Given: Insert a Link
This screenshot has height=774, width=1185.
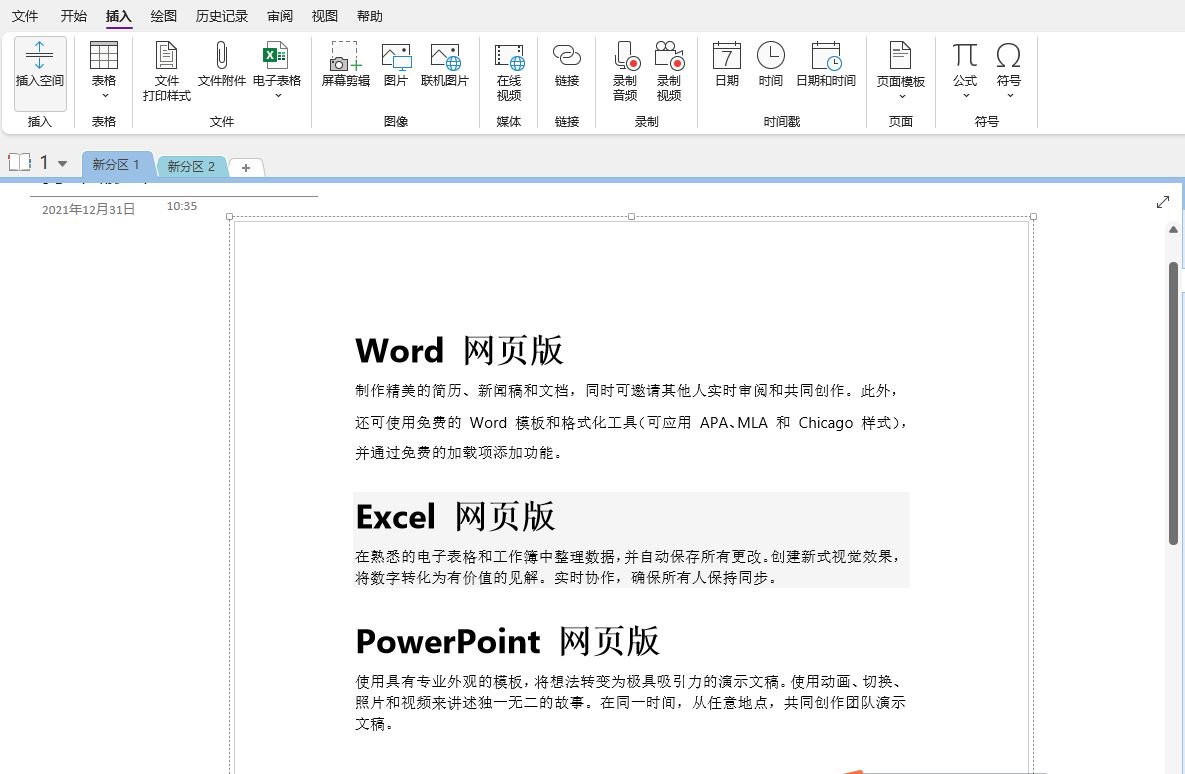Looking at the screenshot, I should [x=567, y=65].
